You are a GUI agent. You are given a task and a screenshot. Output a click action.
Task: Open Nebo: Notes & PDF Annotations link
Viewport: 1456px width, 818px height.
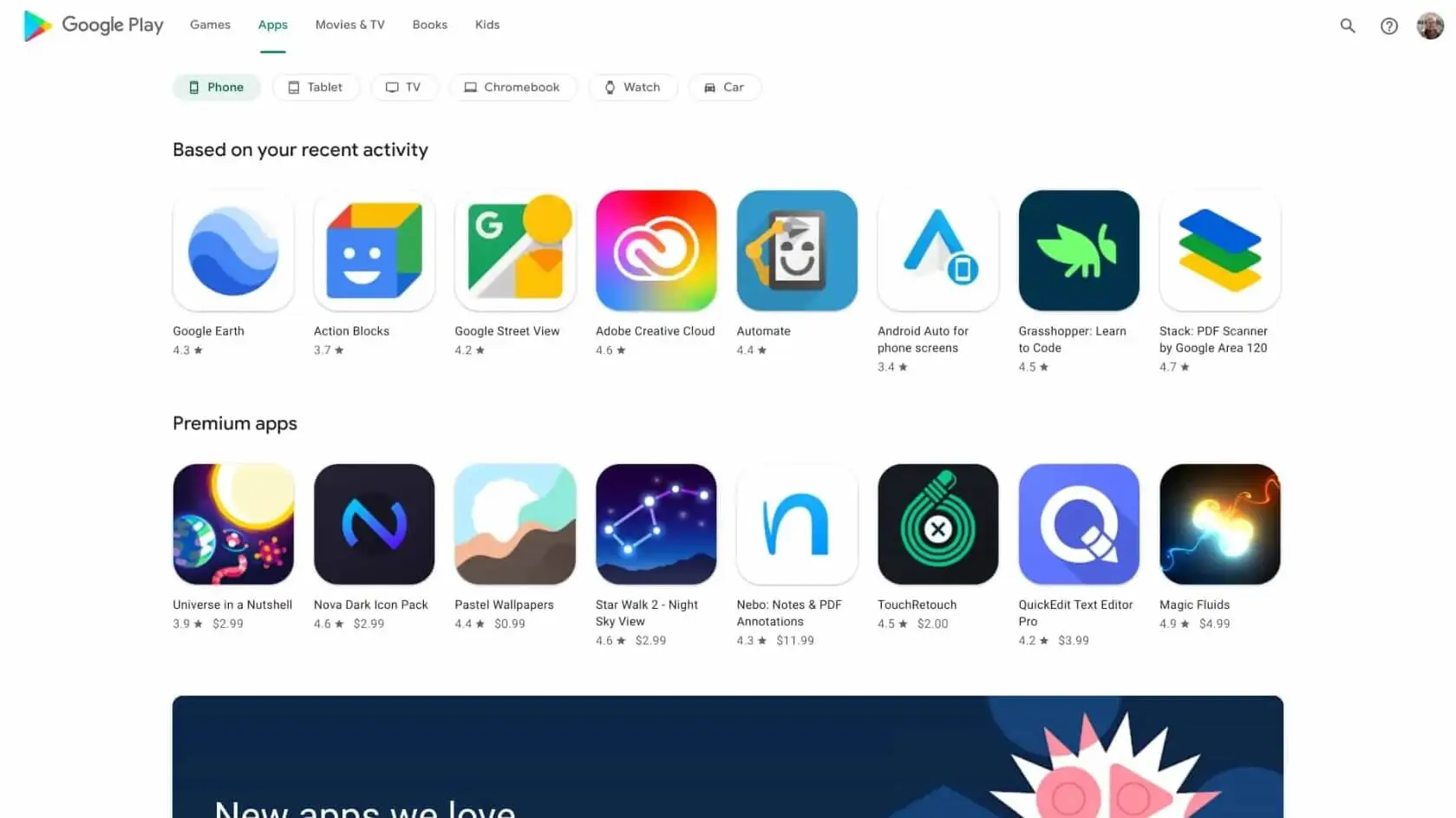point(789,612)
